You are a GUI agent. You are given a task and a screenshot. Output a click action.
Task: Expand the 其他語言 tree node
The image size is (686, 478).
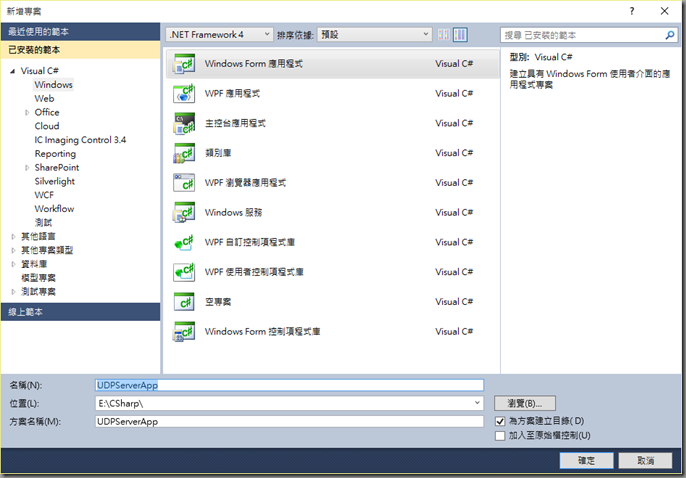click(x=13, y=237)
